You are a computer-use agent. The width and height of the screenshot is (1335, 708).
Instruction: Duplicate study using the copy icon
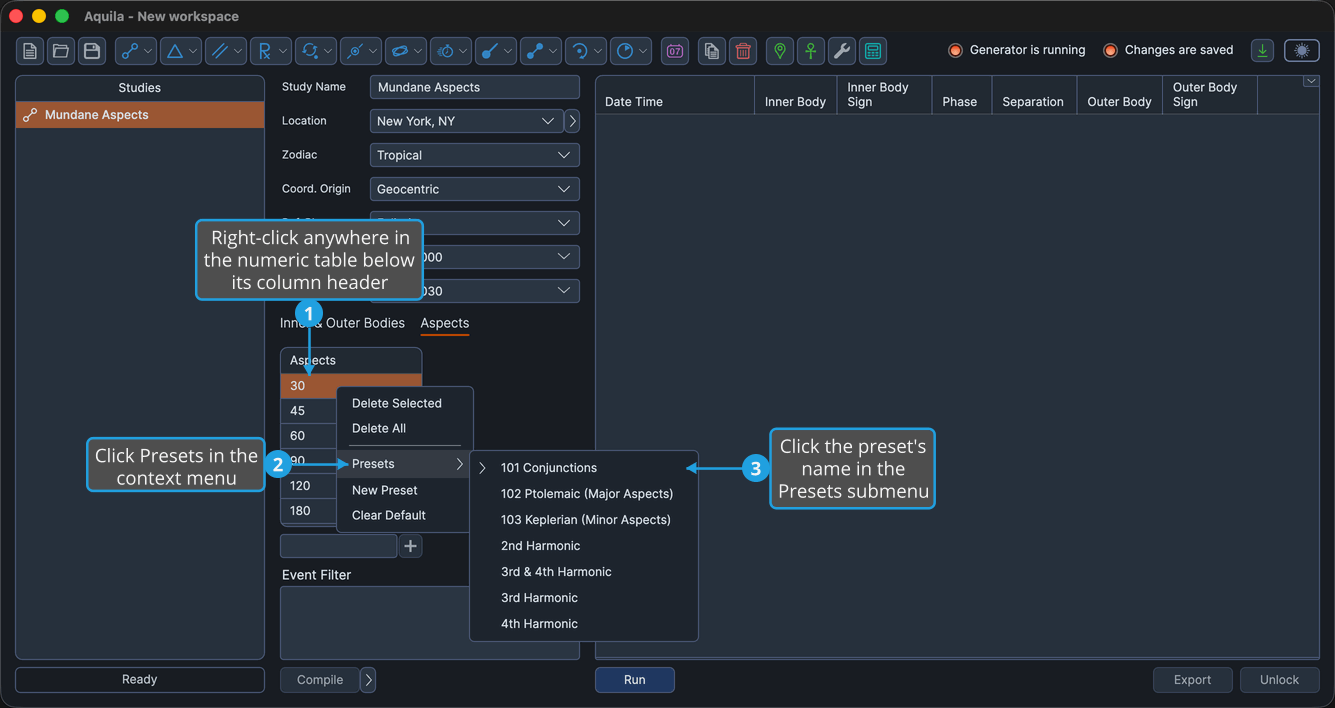coord(712,51)
